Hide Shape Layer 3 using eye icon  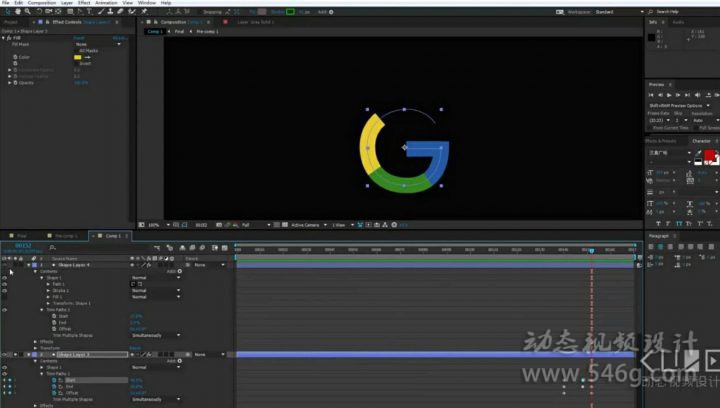tap(4, 355)
